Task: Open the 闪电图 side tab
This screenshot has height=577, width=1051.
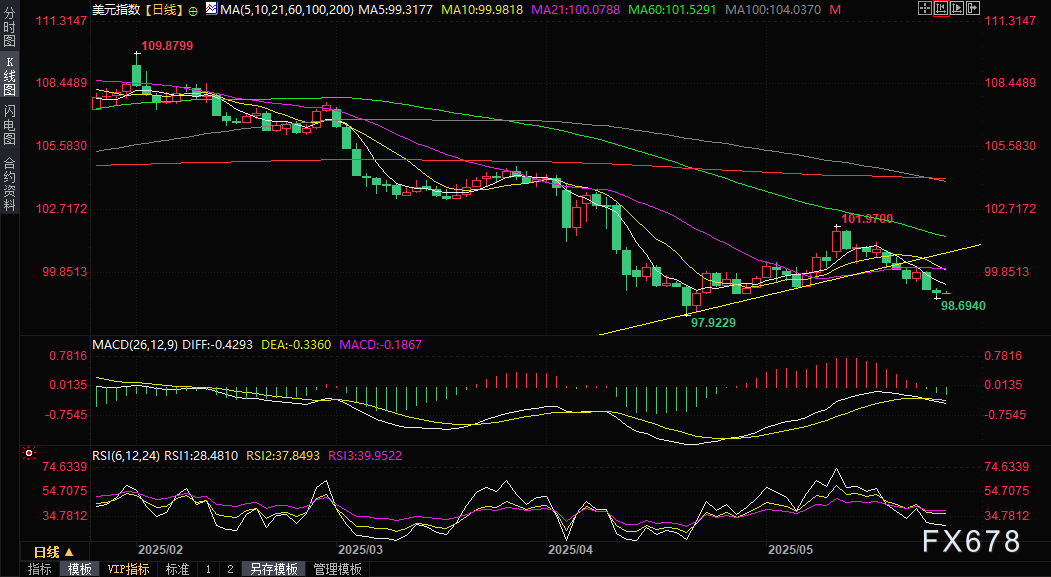Action: coord(9,124)
